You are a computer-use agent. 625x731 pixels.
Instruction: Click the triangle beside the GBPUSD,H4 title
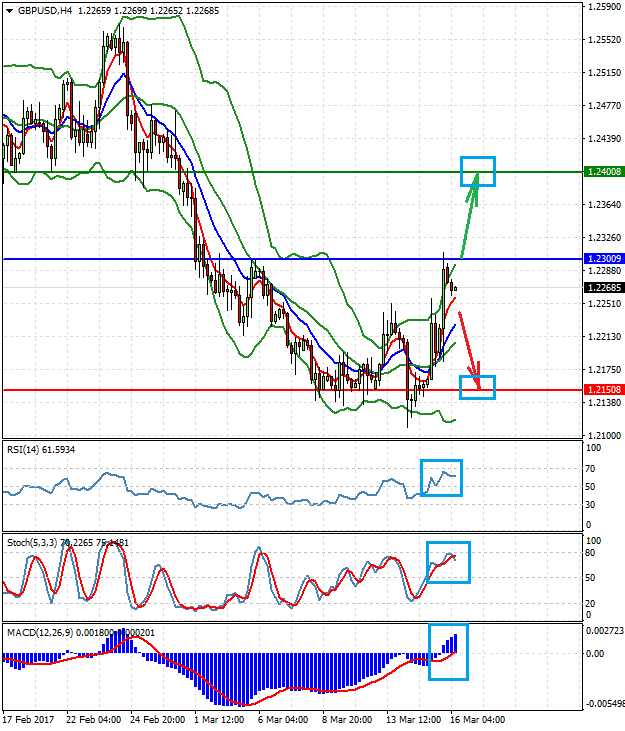tap(9, 10)
